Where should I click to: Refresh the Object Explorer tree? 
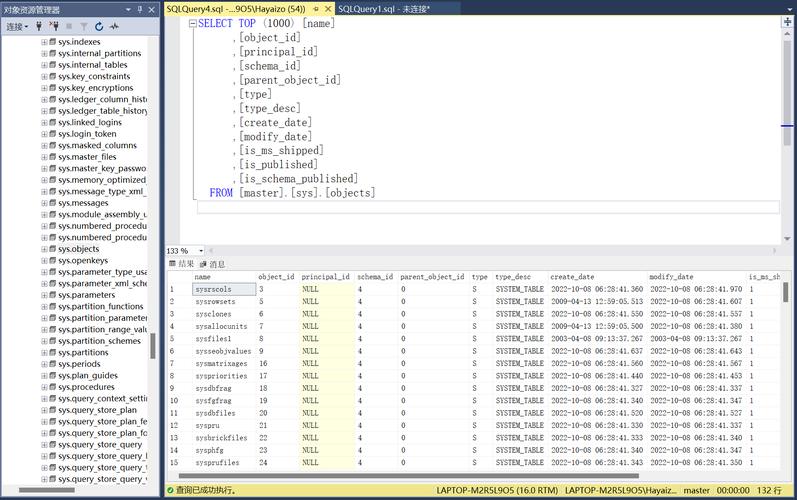pos(98,26)
